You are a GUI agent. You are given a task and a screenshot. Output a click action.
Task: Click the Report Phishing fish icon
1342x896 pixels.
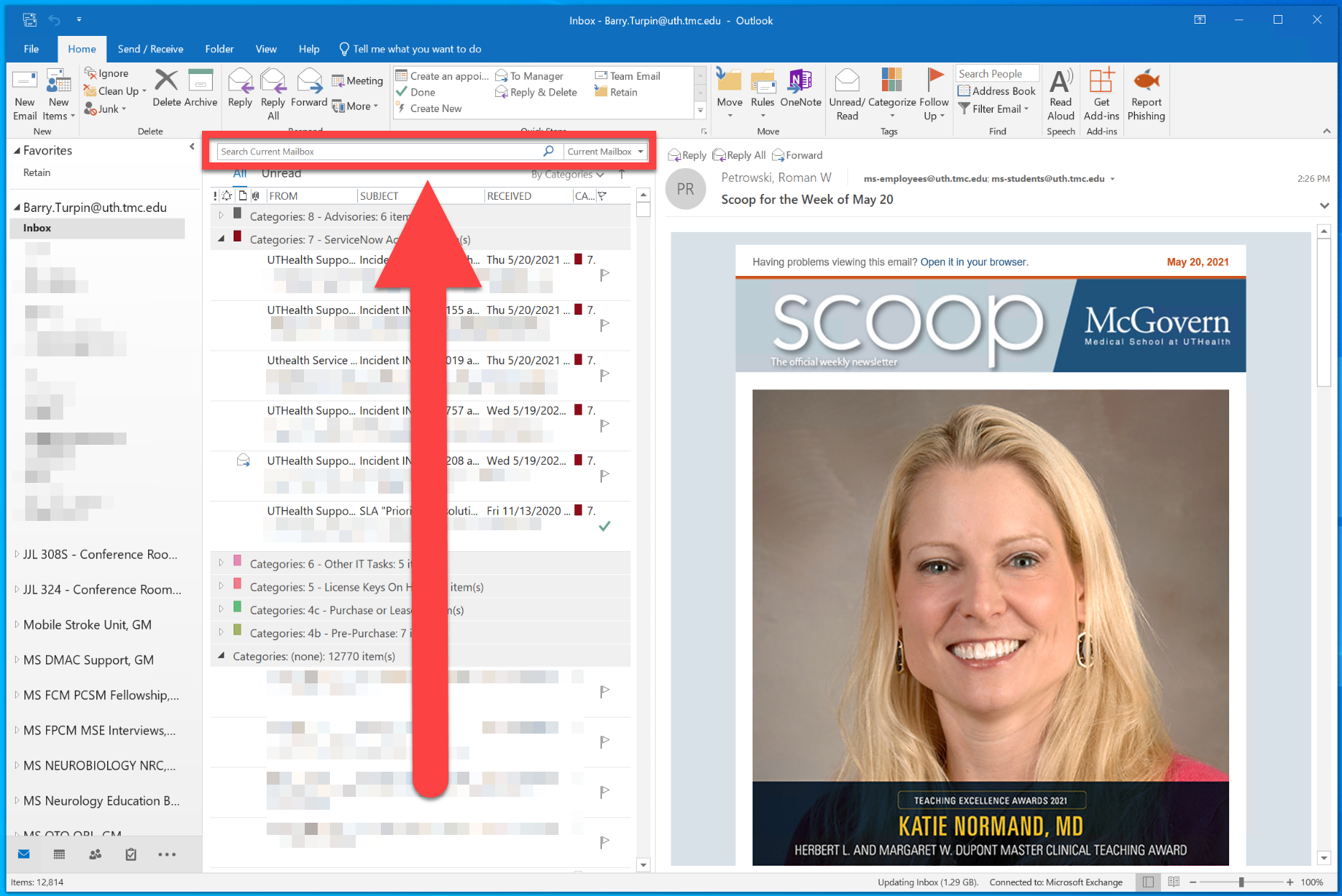pos(1146,81)
